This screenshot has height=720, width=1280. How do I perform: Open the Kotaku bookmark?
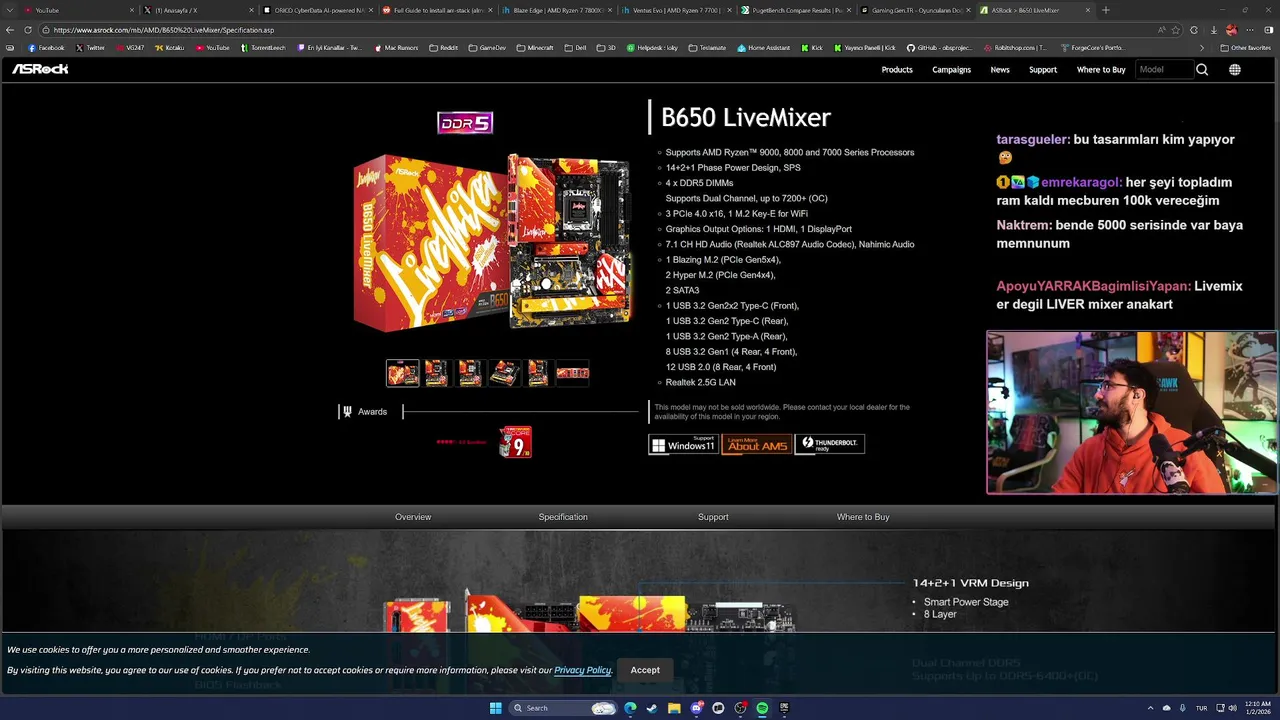(169, 48)
